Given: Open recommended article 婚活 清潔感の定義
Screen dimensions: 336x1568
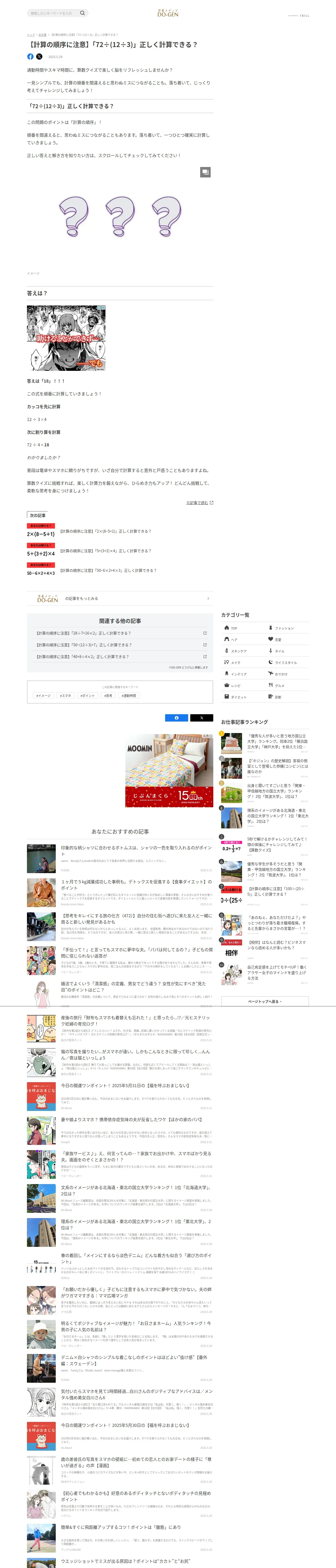Looking at the screenshot, I should pyautogui.click(x=120, y=995).
